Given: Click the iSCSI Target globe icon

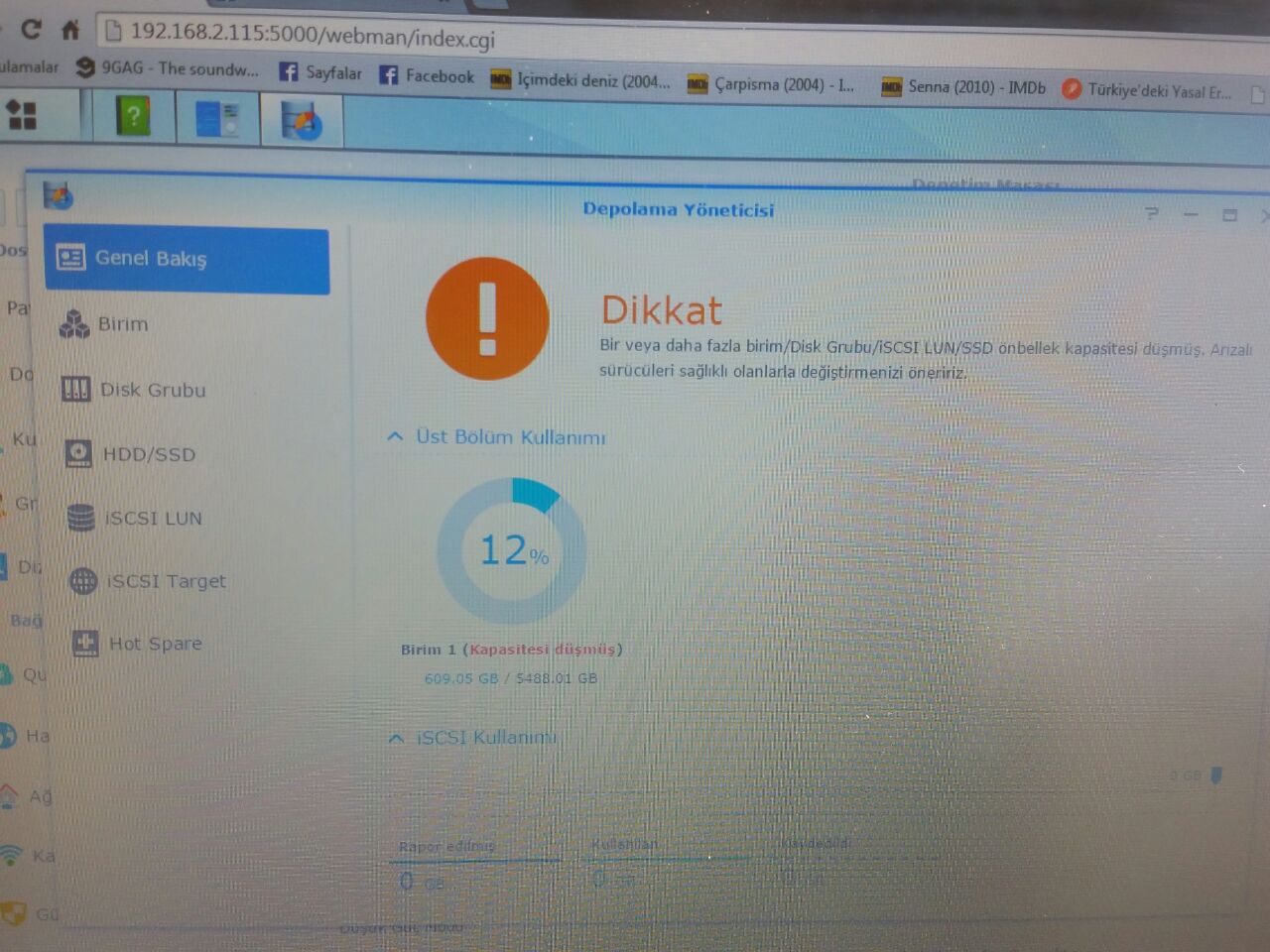Looking at the screenshot, I should coord(83,581).
